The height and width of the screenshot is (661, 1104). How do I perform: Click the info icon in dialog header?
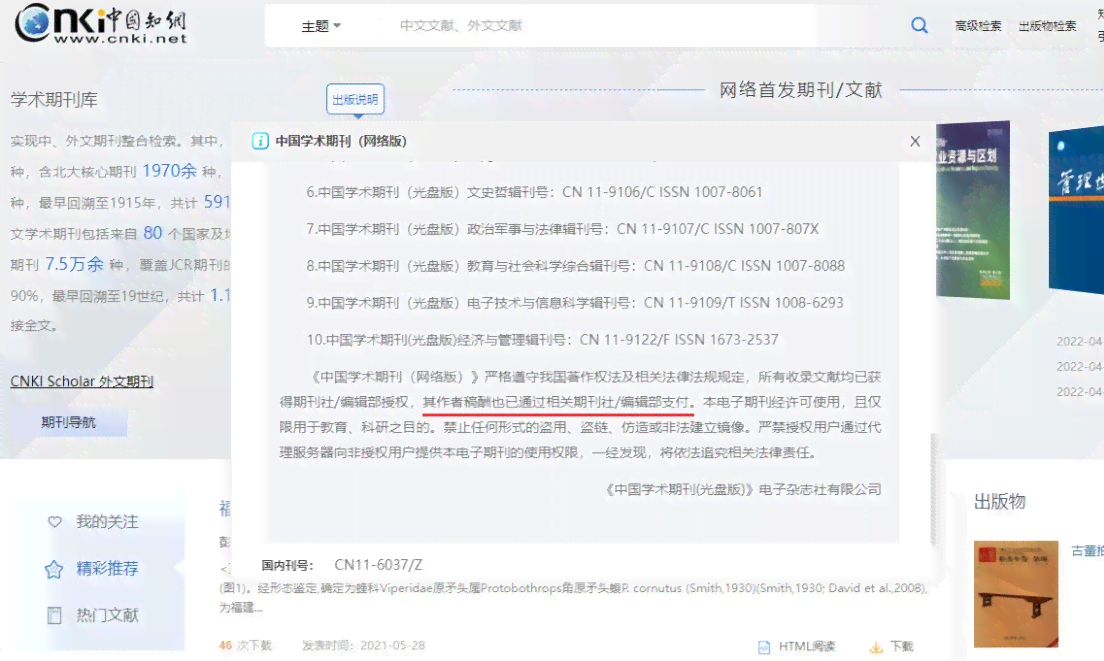pyautogui.click(x=260, y=141)
